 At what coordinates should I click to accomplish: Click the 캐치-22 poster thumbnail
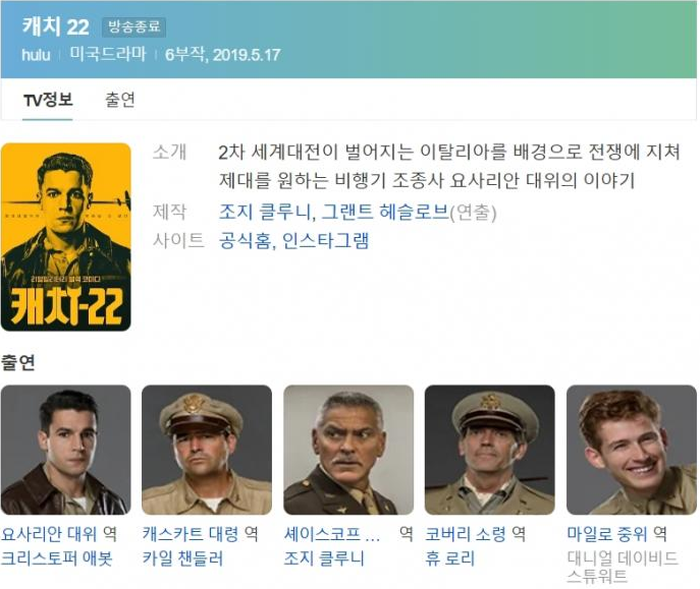pos(66,237)
